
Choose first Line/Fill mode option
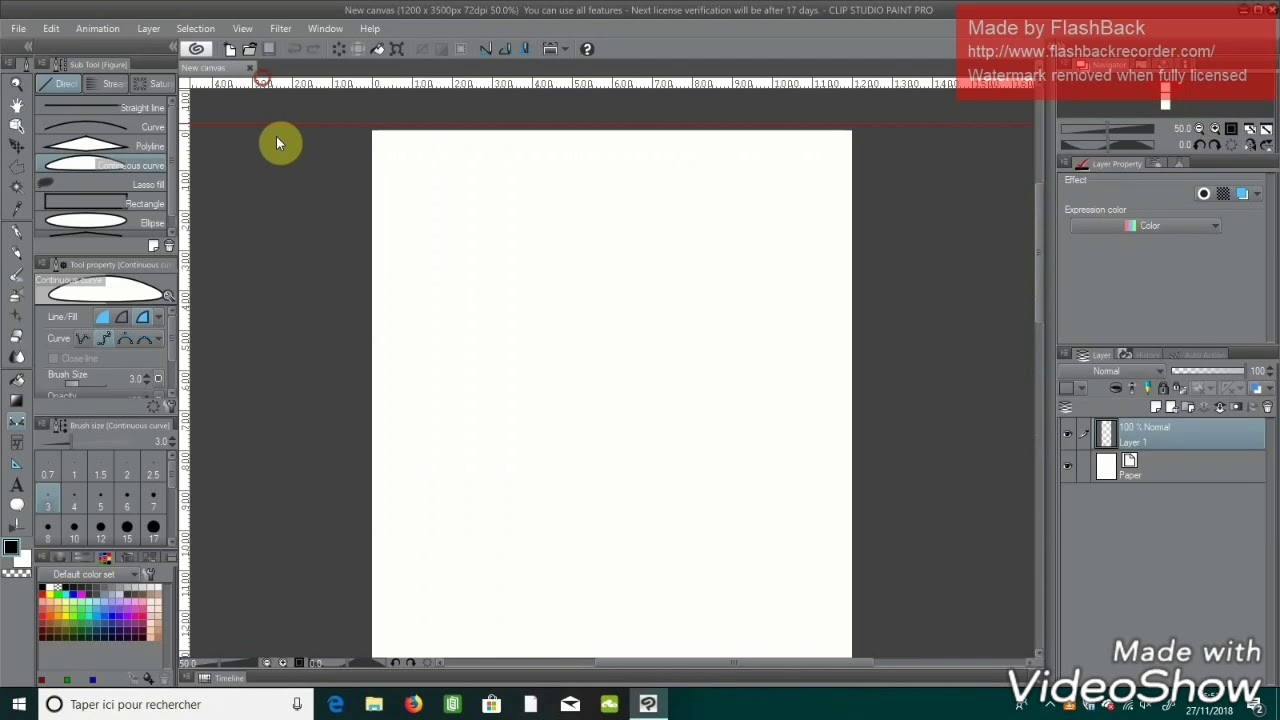(x=102, y=317)
